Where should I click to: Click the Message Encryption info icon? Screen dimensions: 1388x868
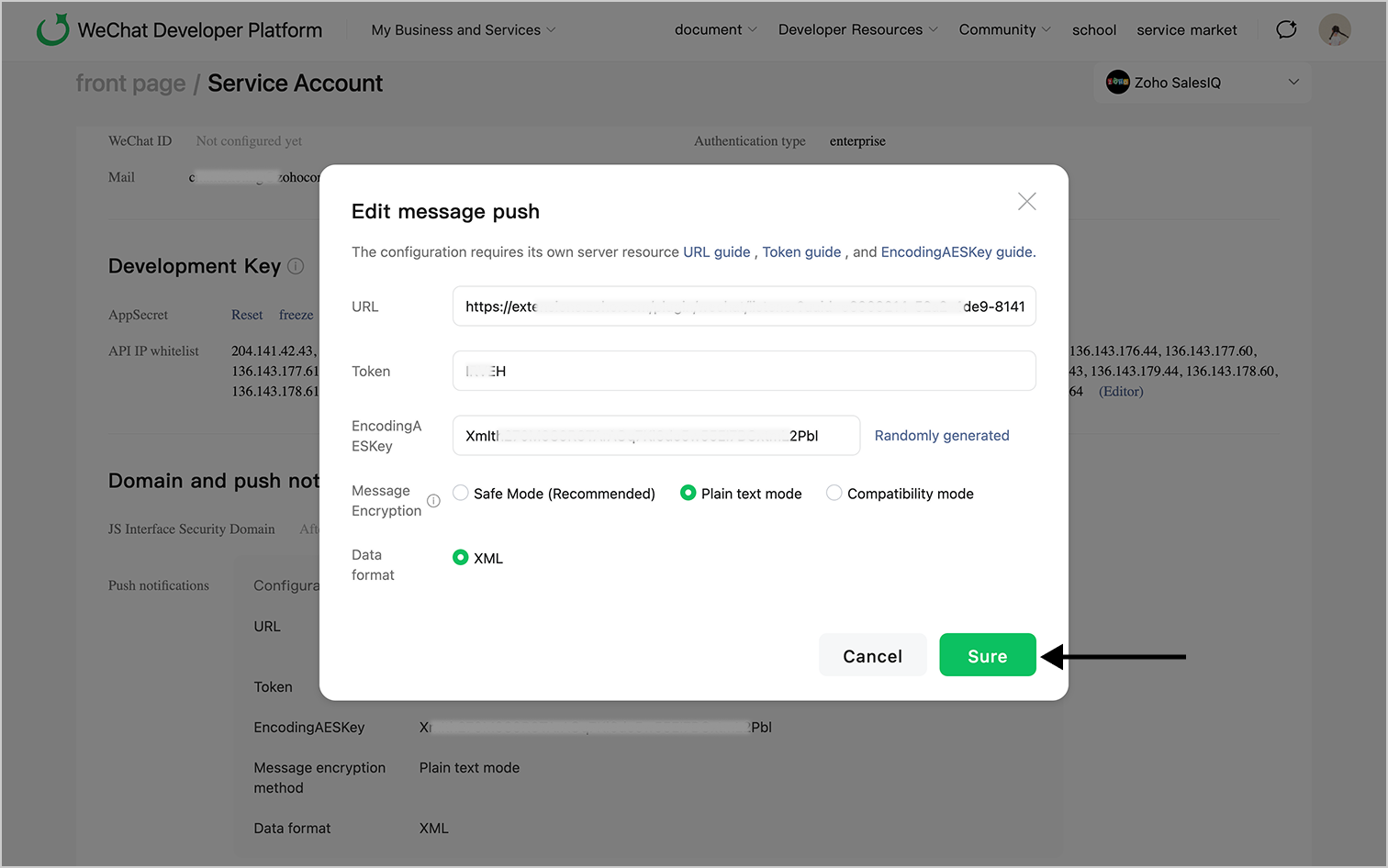click(433, 501)
